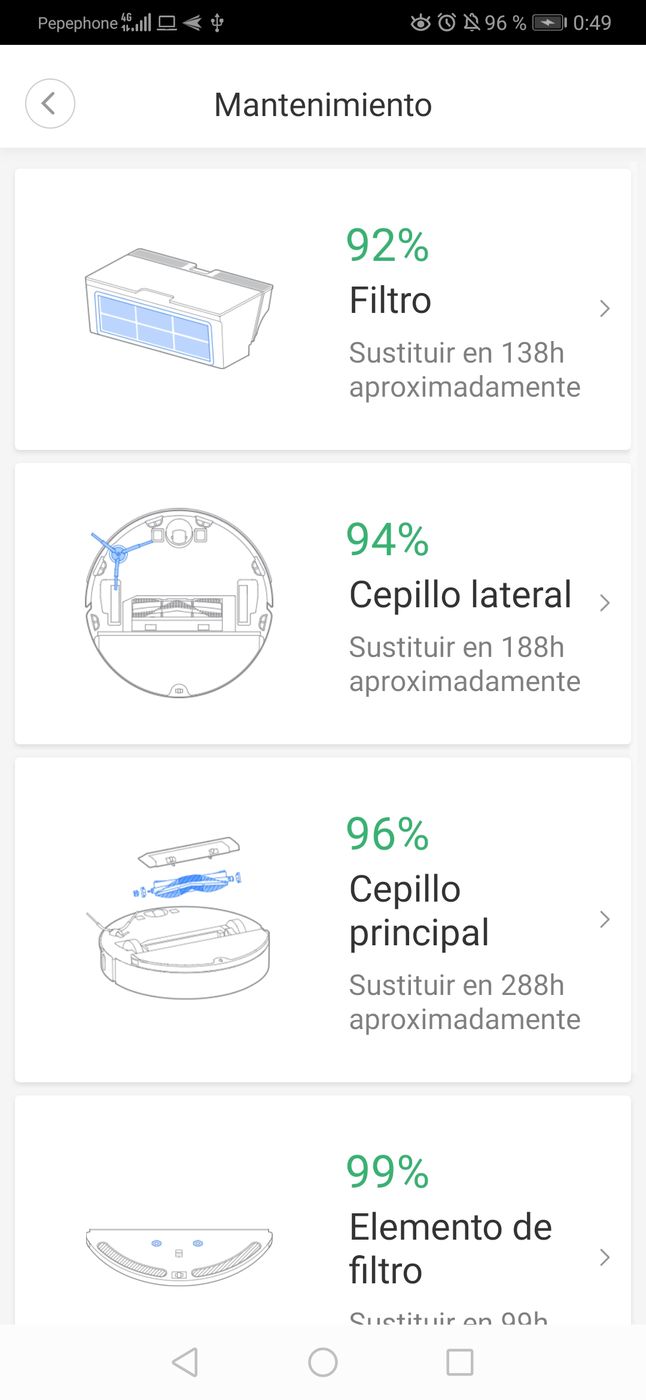Screen dimensions: 646x1400
Task: Open Elemento de filtro chevron
Action: pyautogui.click(x=604, y=1257)
